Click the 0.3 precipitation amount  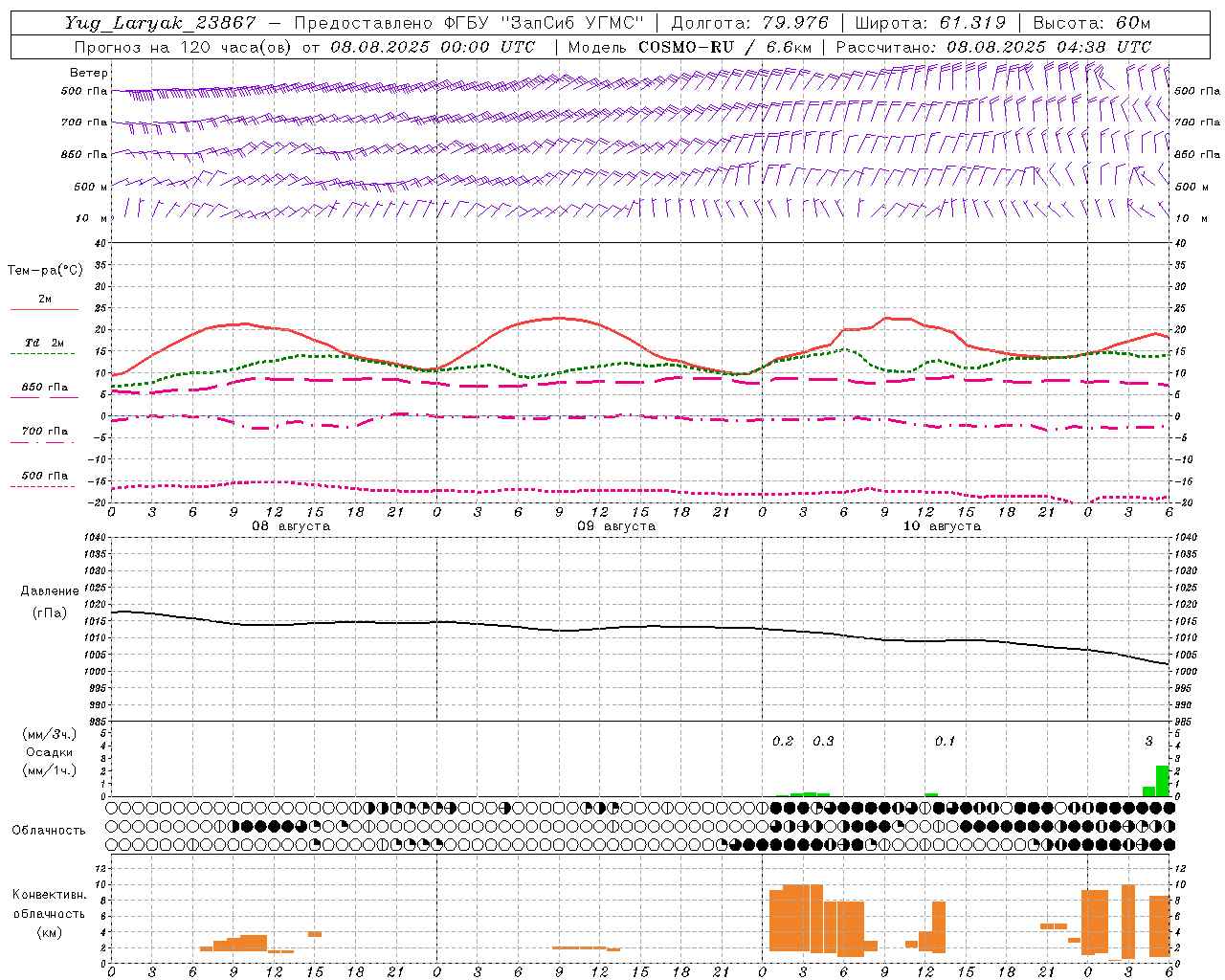click(x=823, y=741)
